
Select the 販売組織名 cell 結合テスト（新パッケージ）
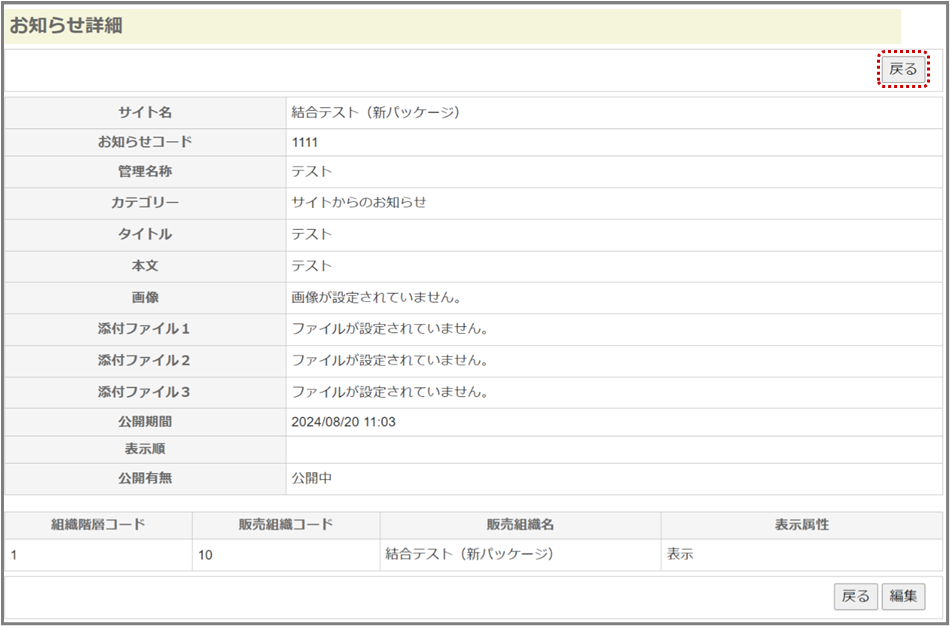[469, 553]
